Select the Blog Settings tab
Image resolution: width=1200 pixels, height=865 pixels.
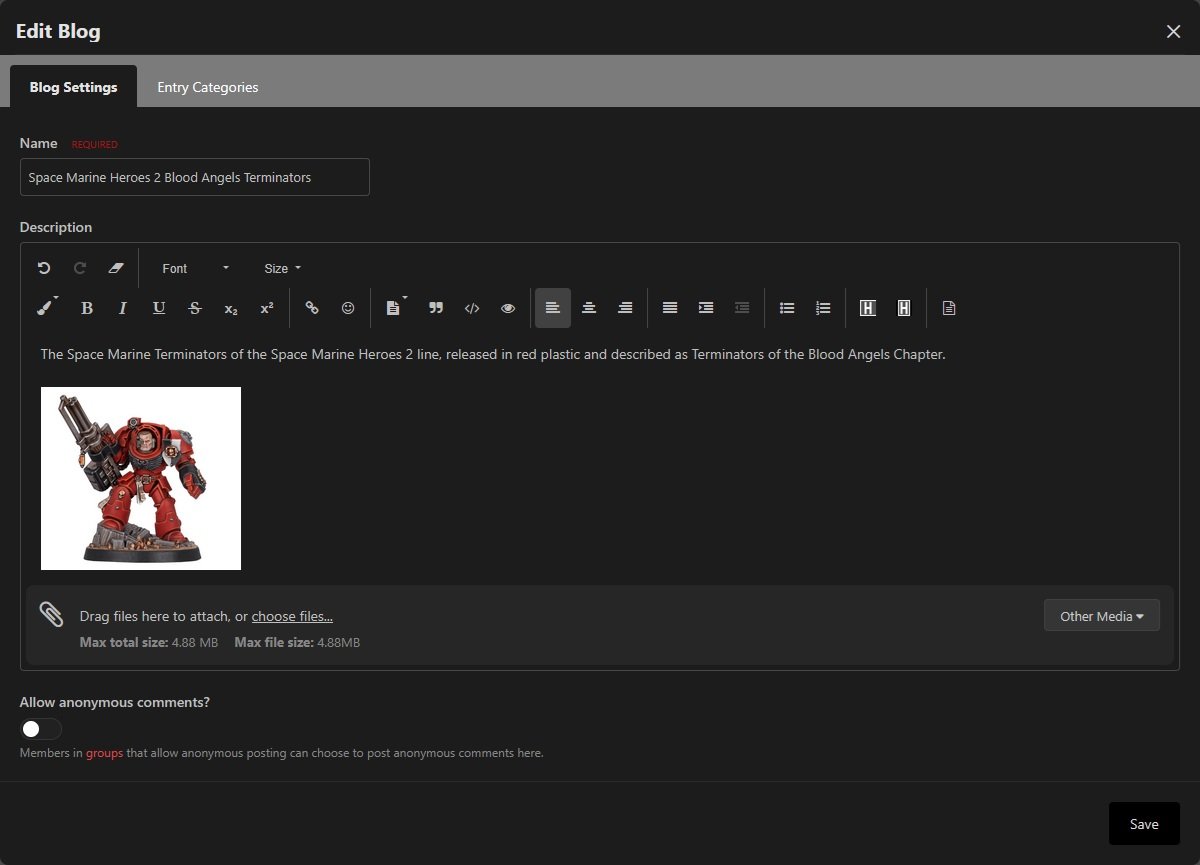click(x=73, y=87)
